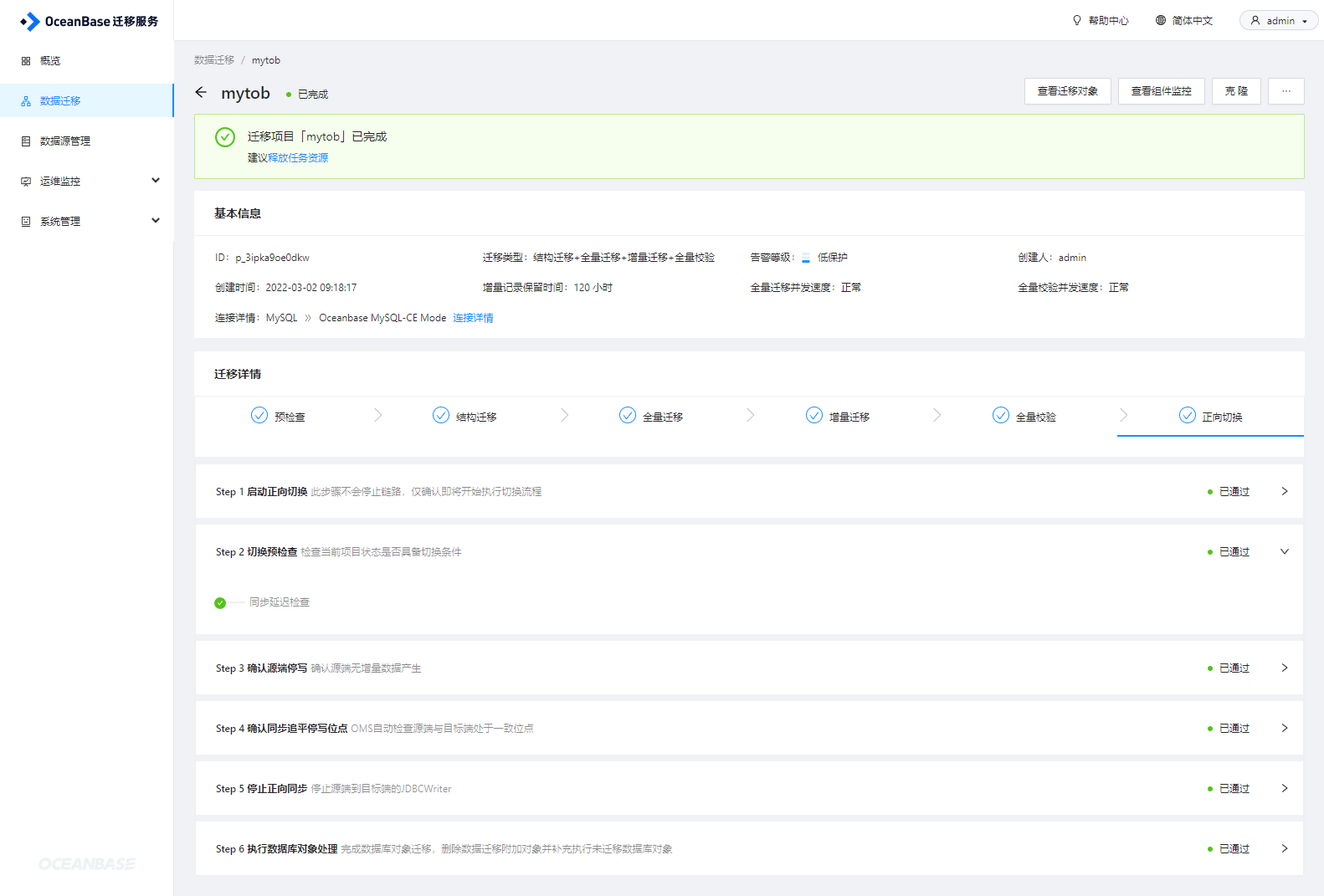Expand the 系统管理 sidebar menu
The width and height of the screenshot is (1324, 896).
point(156,221)
